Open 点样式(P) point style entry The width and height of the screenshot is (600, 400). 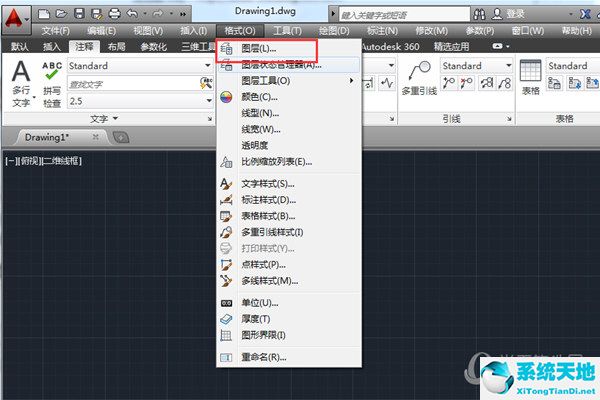pyautogui.click(x=289, y=265)
